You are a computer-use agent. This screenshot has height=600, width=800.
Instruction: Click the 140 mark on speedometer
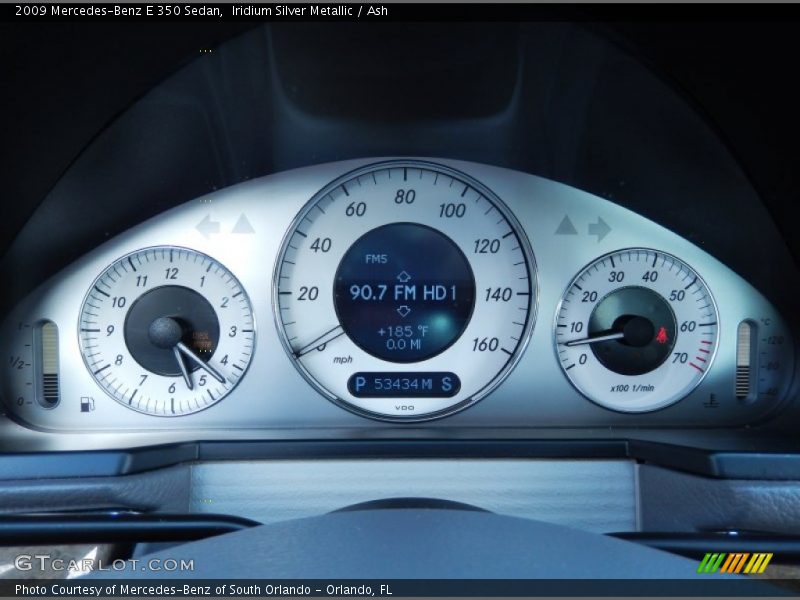pos(498,294)
